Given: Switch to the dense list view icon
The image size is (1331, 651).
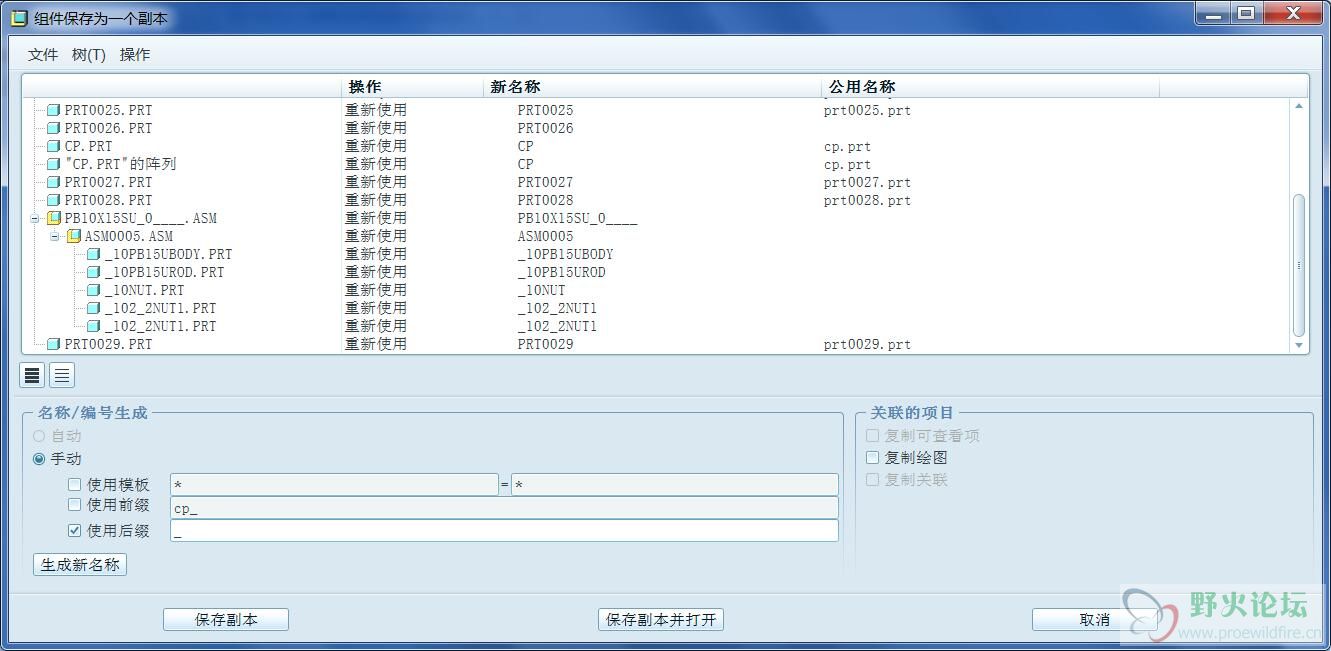Looking at the screenshot, I should point(33,375).
